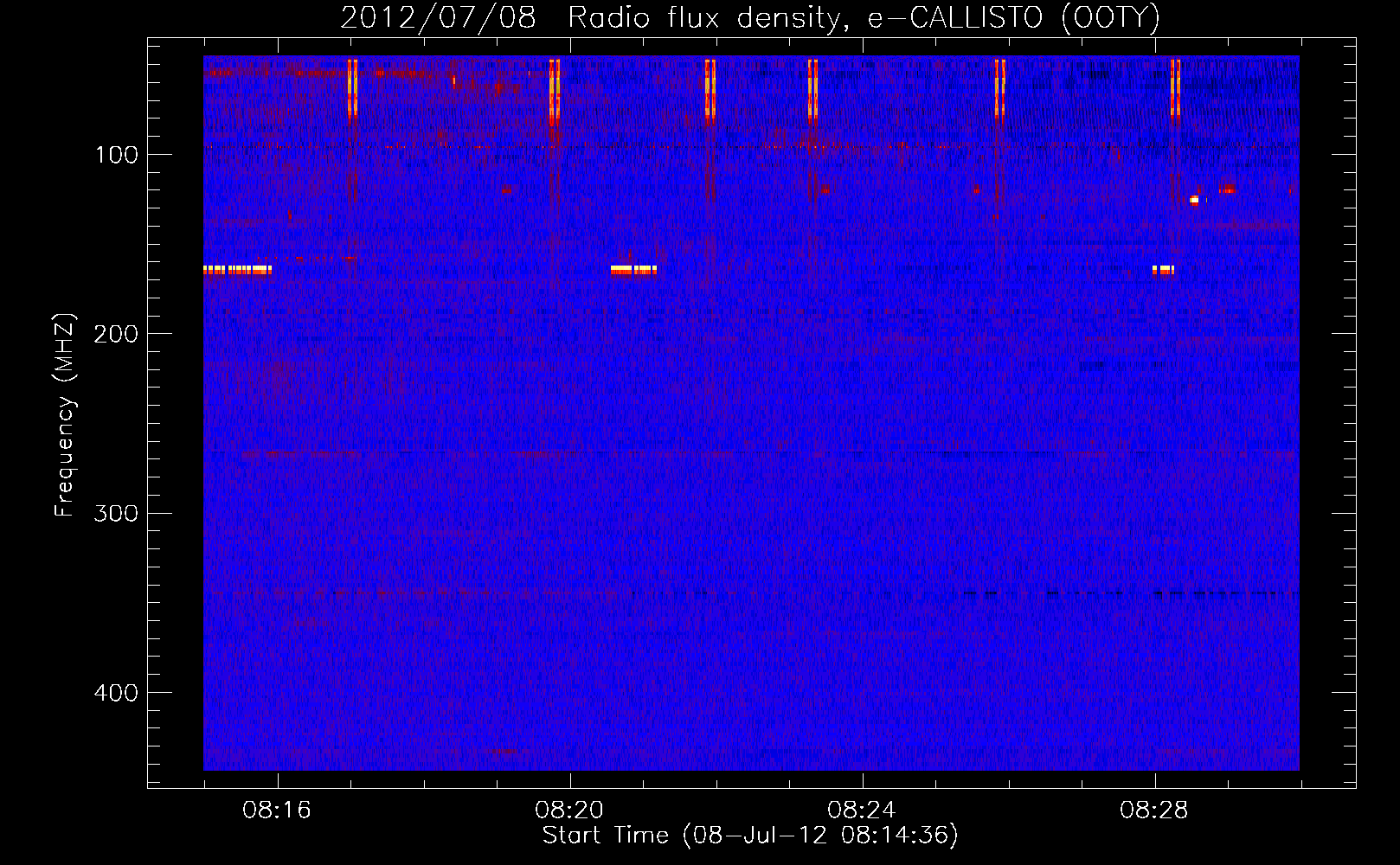
Task: Click the bright burst near 165 MHz at spectrogram start
Action: coord(238,270)
